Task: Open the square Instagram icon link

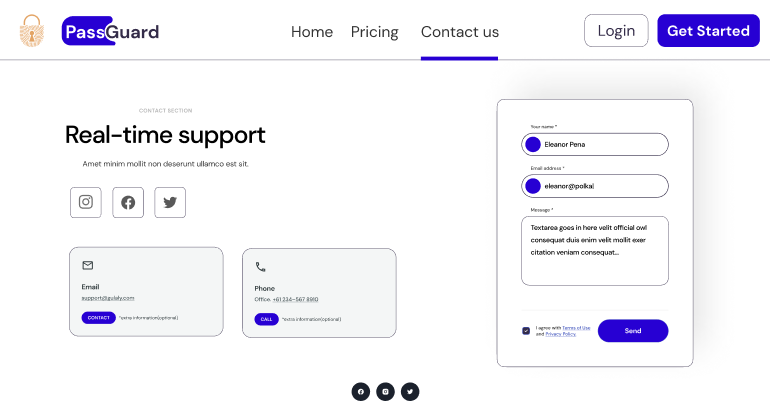Action: [86, 202]
